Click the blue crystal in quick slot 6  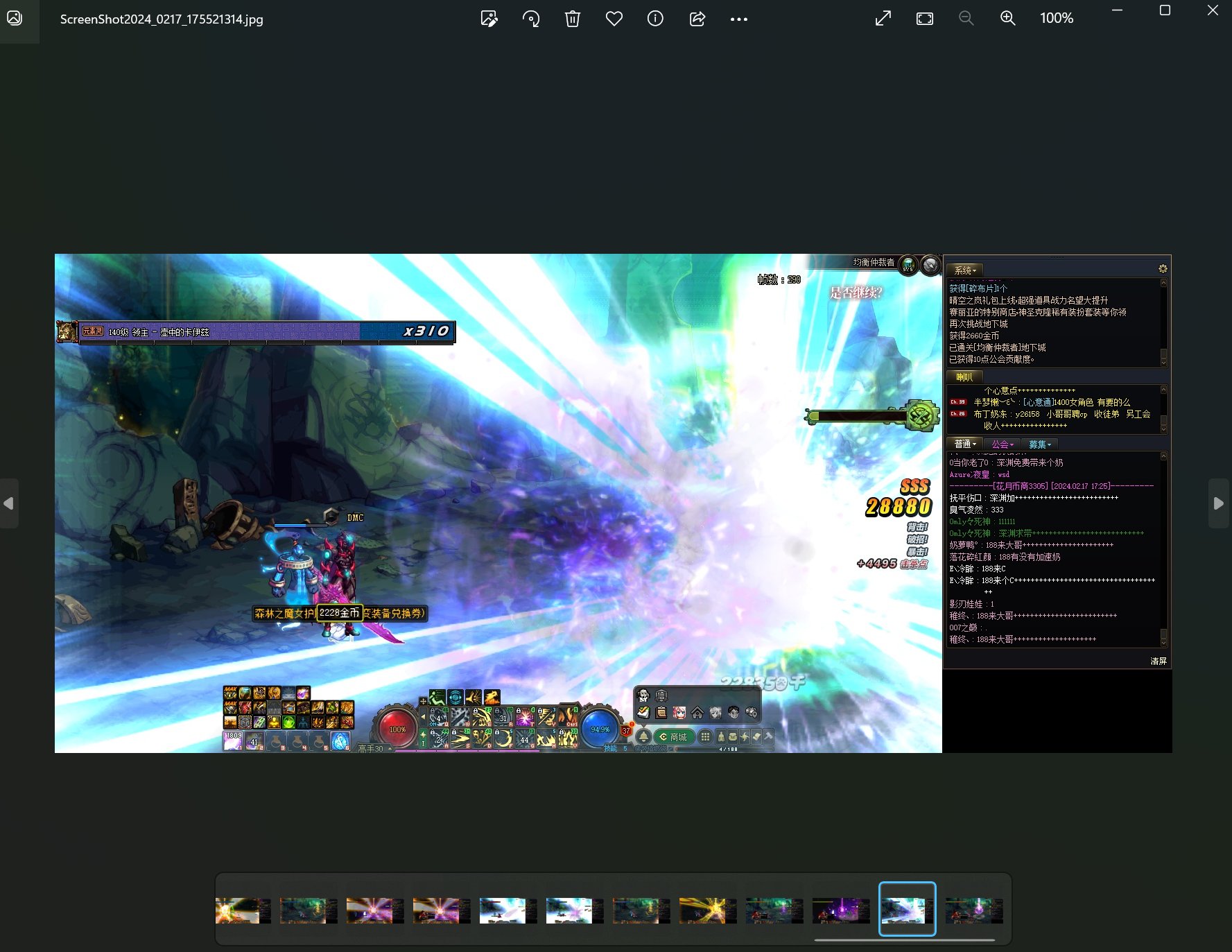pos(340,741)
